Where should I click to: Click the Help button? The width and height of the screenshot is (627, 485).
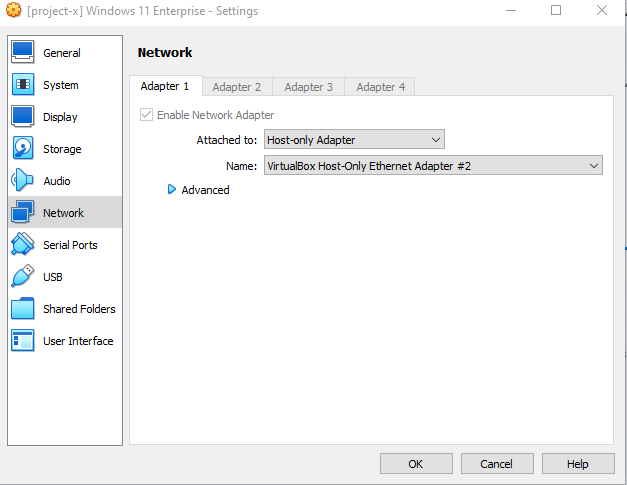coord(577,464)
